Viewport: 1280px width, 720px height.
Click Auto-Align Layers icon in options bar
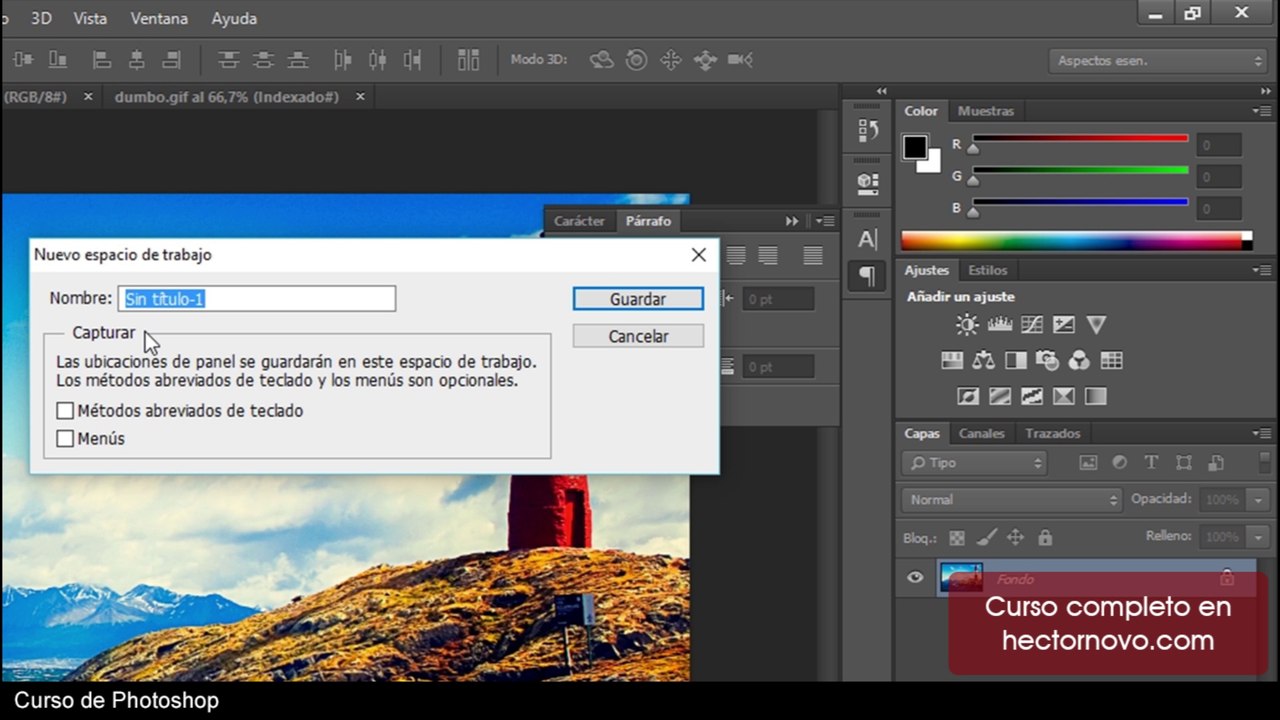[x=468, y=60]
